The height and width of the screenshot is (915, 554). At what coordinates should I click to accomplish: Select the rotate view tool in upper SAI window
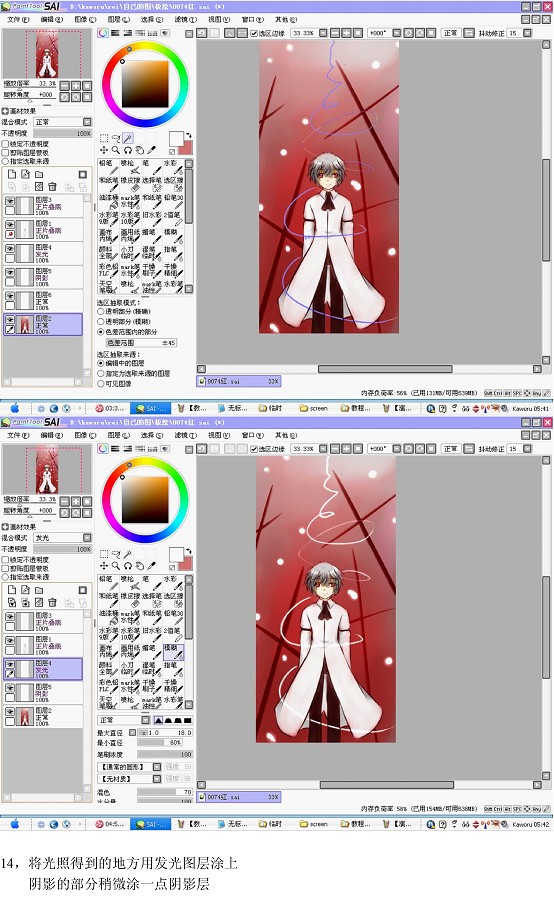coord(128,150)
